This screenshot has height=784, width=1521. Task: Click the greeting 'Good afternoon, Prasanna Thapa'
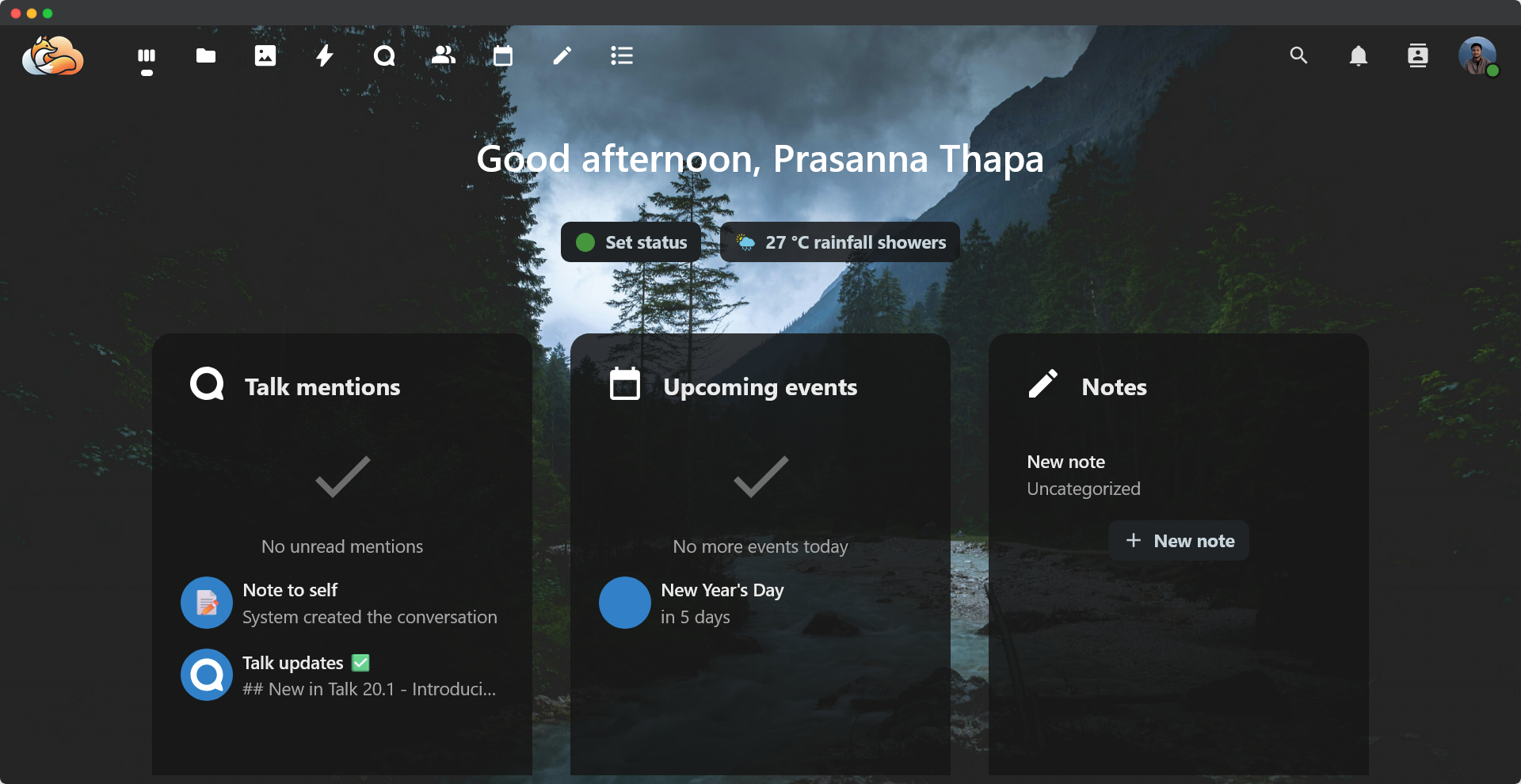pos(760,159)
